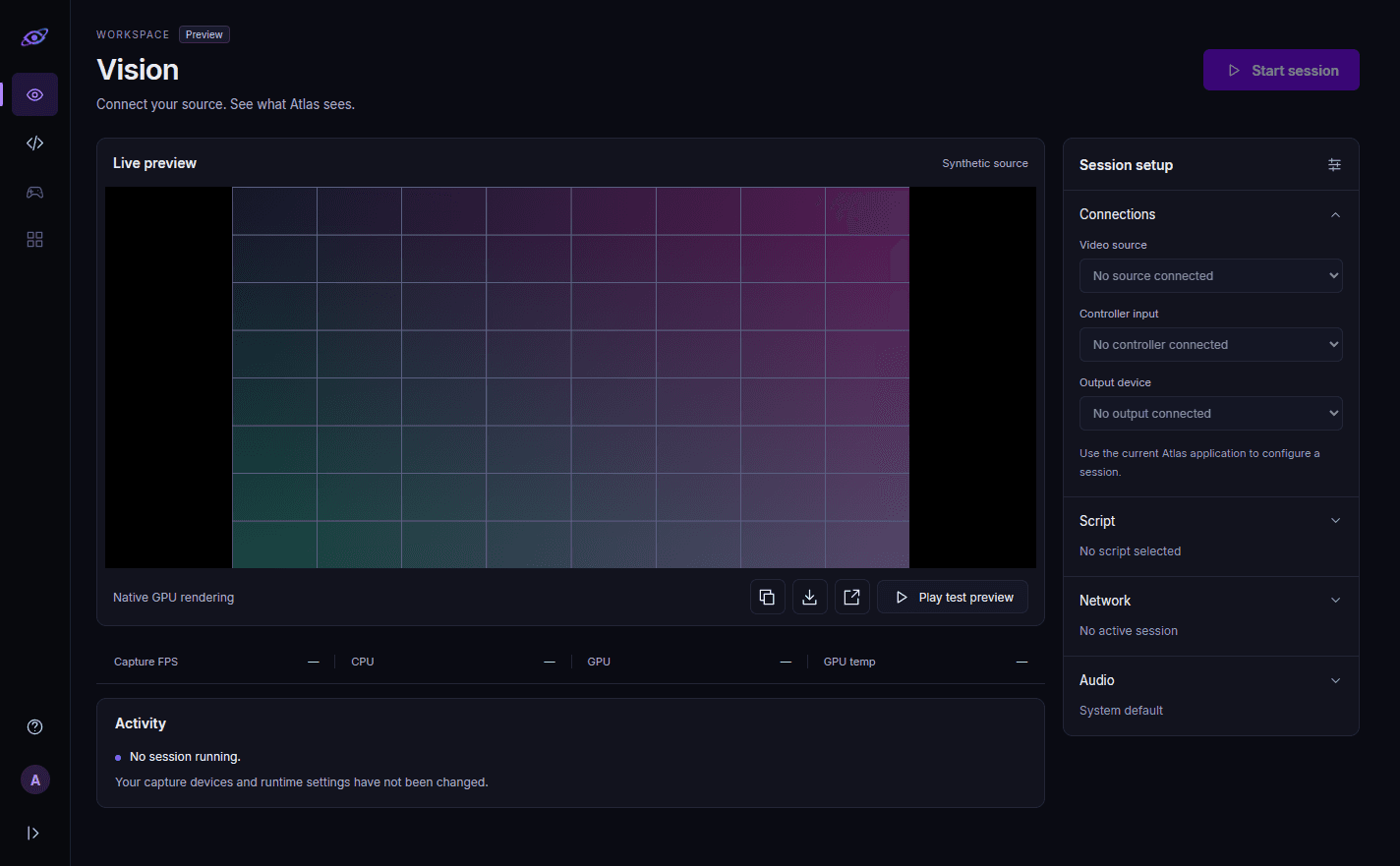Click 'No active session' text
Viewport: 1400px width, 866px height.
(1129, 631)
